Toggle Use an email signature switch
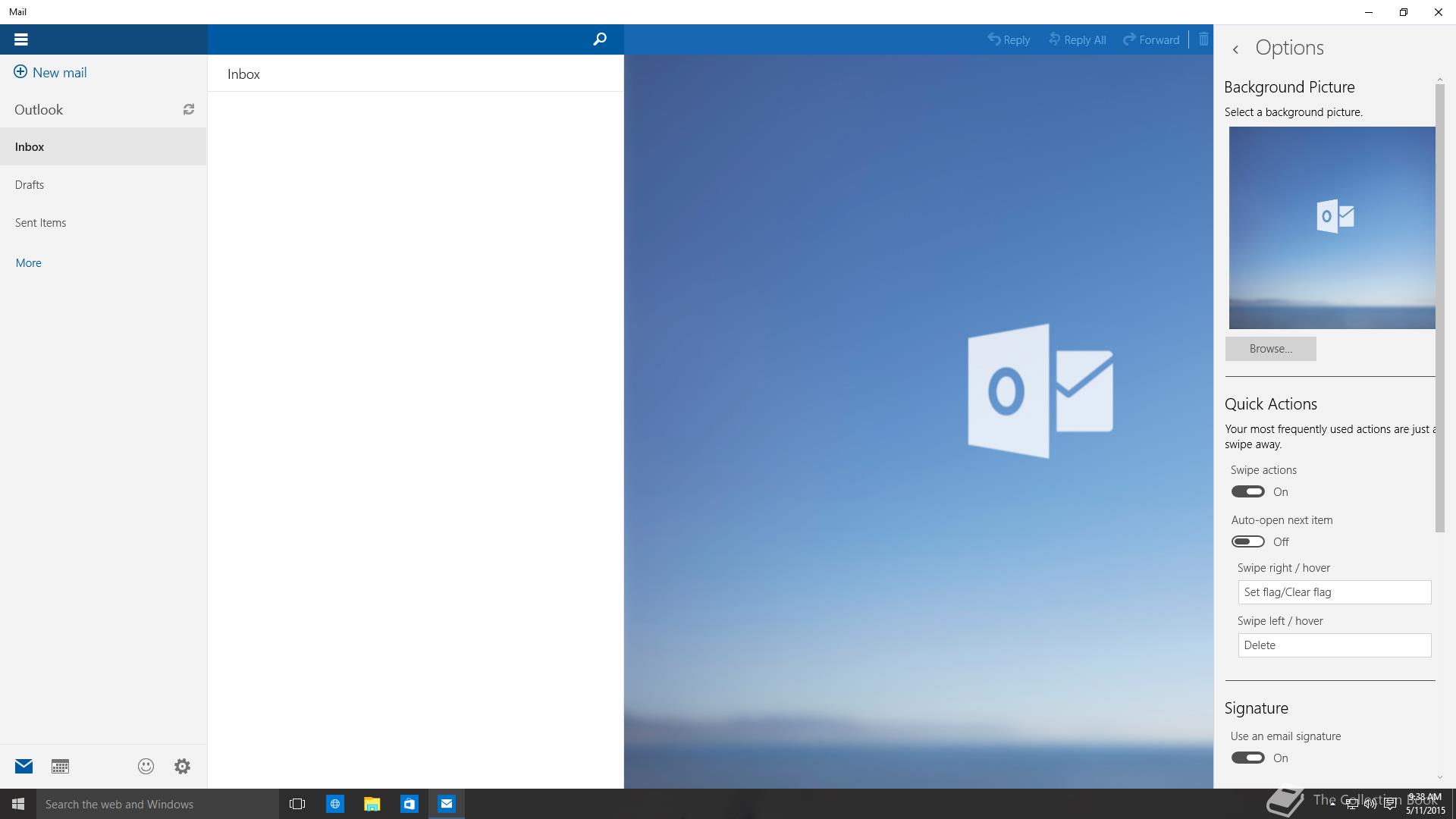 tap(1247, 758)
